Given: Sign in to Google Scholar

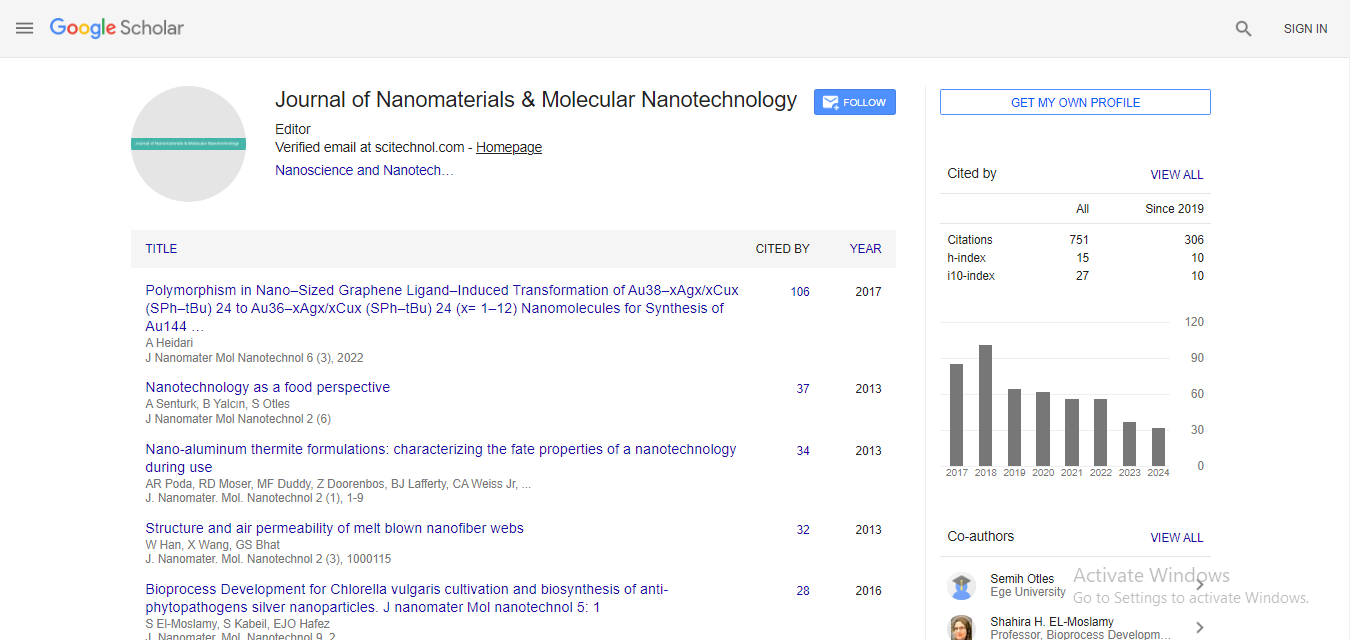Looking at the screenshot, I should pos(1305,29).
